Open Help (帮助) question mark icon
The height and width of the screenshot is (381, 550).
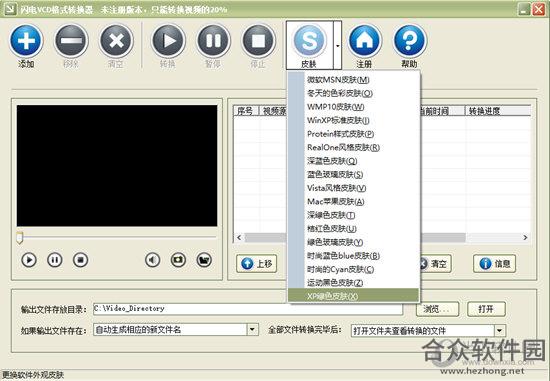click(x=409, y=41)
